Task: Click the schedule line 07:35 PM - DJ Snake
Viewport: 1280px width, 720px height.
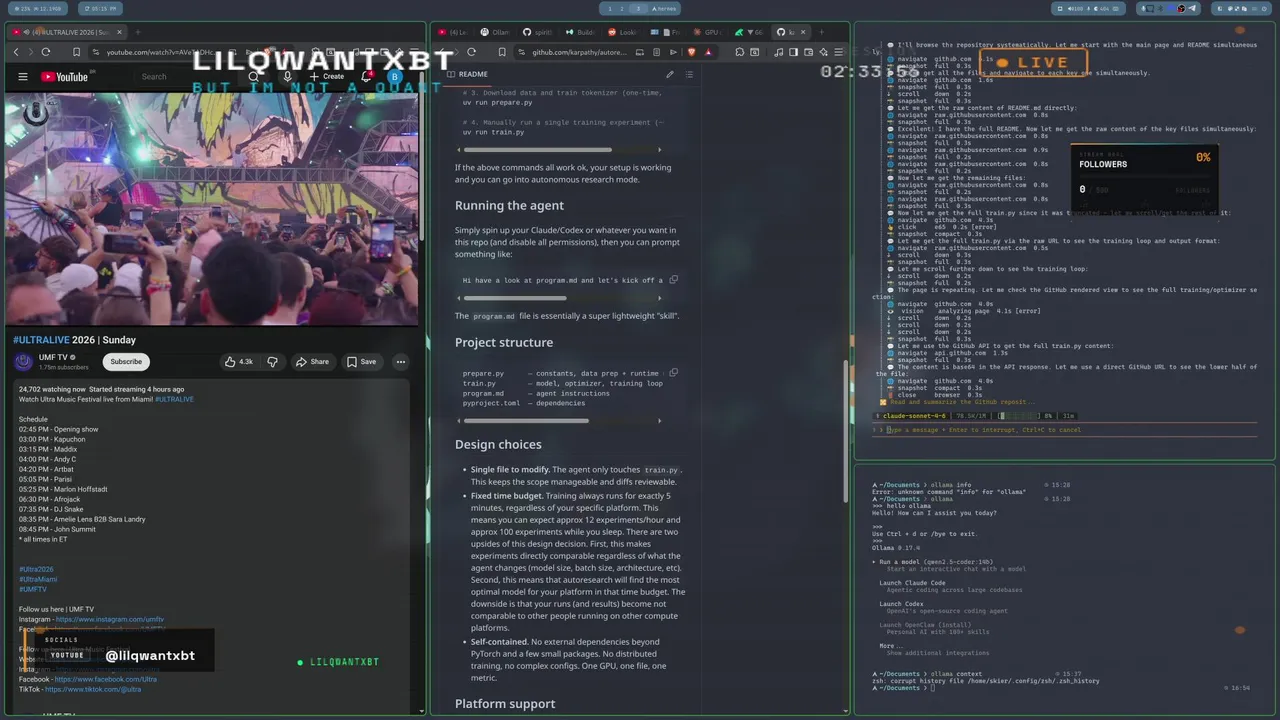Action: tap(51, 509)
